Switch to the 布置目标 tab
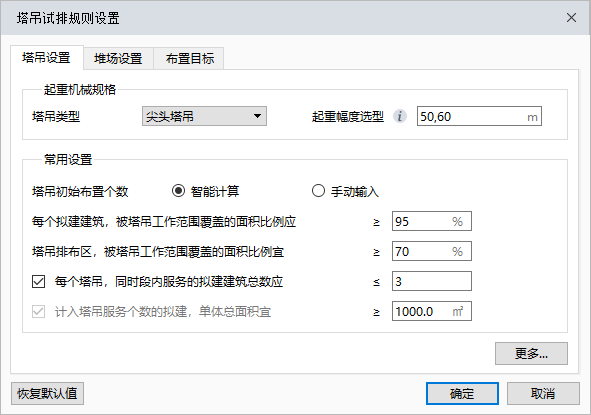 [x=190, y=58]
